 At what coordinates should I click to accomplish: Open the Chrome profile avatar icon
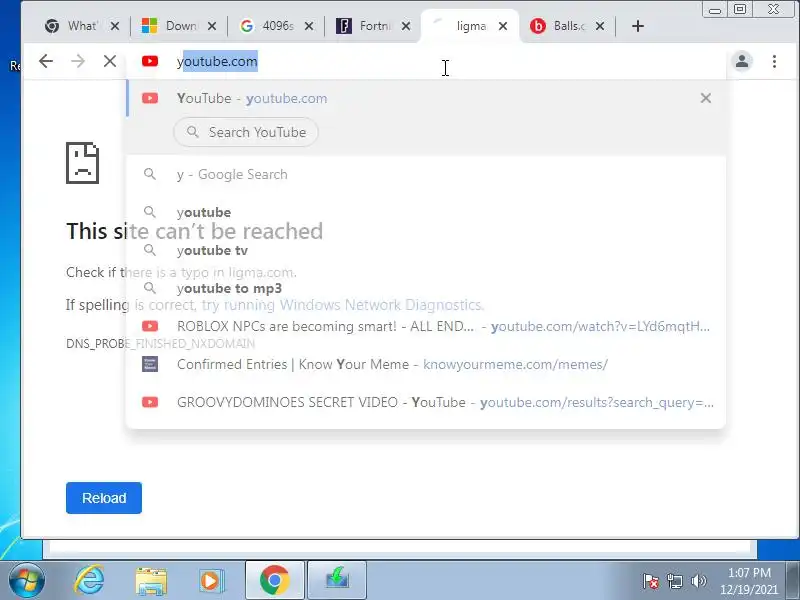tap(742, 61)
